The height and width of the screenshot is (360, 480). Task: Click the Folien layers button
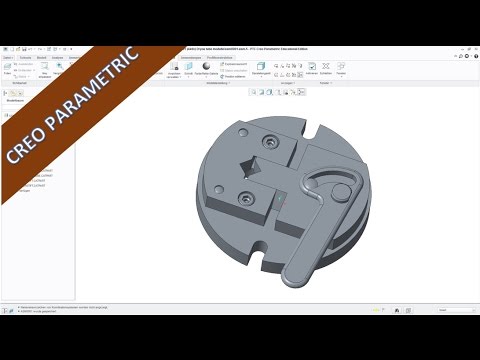click(7, 69)
